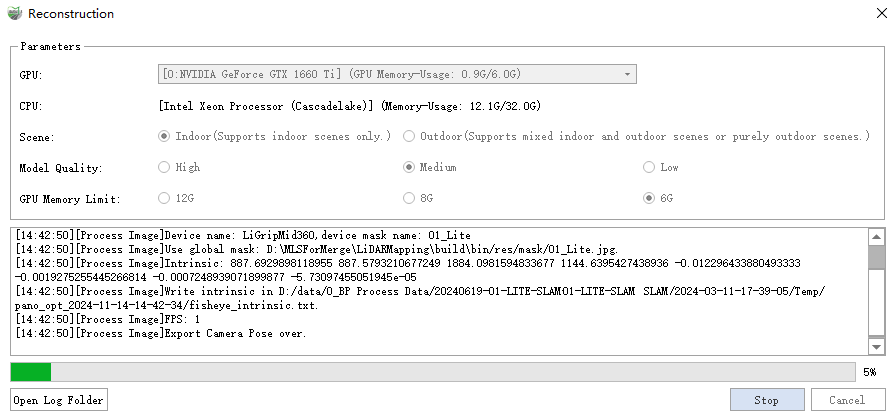The image size is (896, 418).
Task: Click the 'FPS: 1' log line
Action: coord(108,319)
